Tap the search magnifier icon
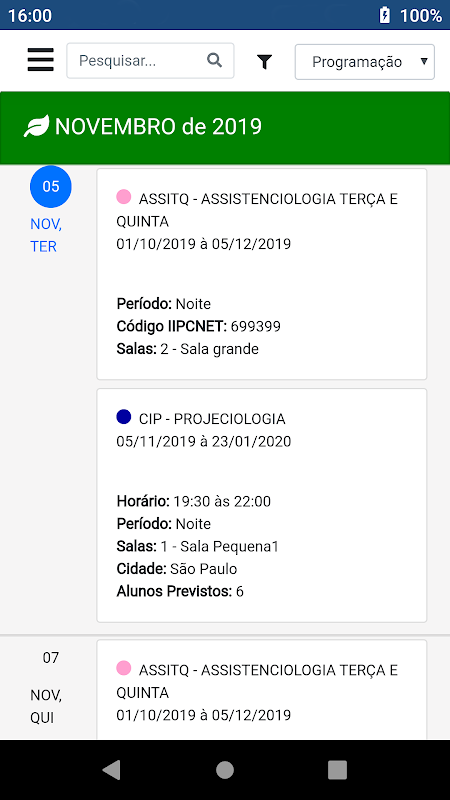This screenshot has height=800, width=450. click(215, 60)
